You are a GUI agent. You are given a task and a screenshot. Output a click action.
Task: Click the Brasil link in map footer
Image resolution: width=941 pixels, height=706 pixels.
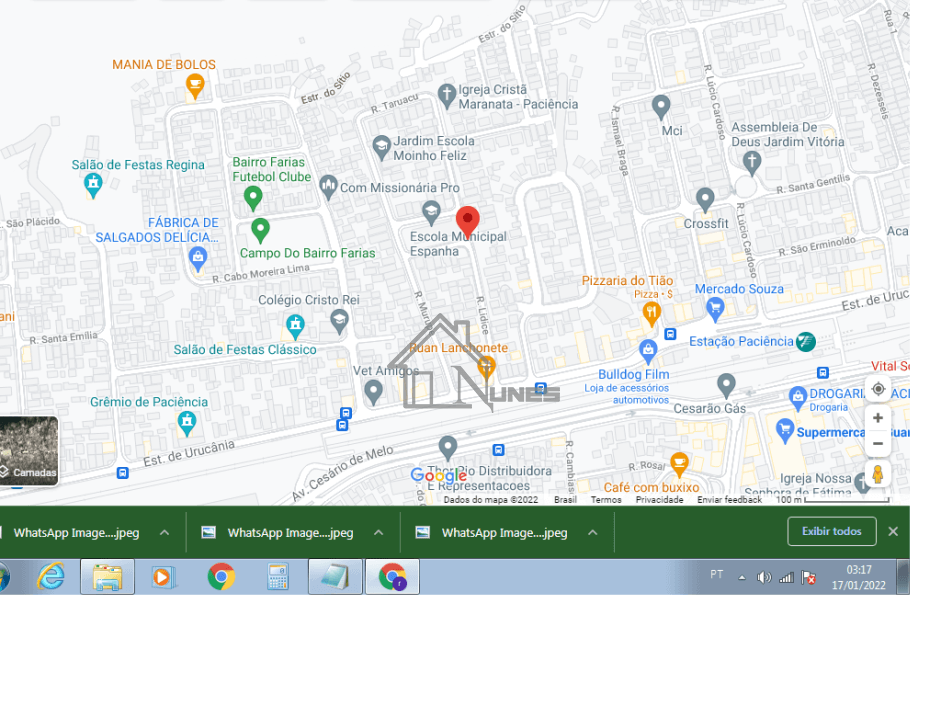565,499
